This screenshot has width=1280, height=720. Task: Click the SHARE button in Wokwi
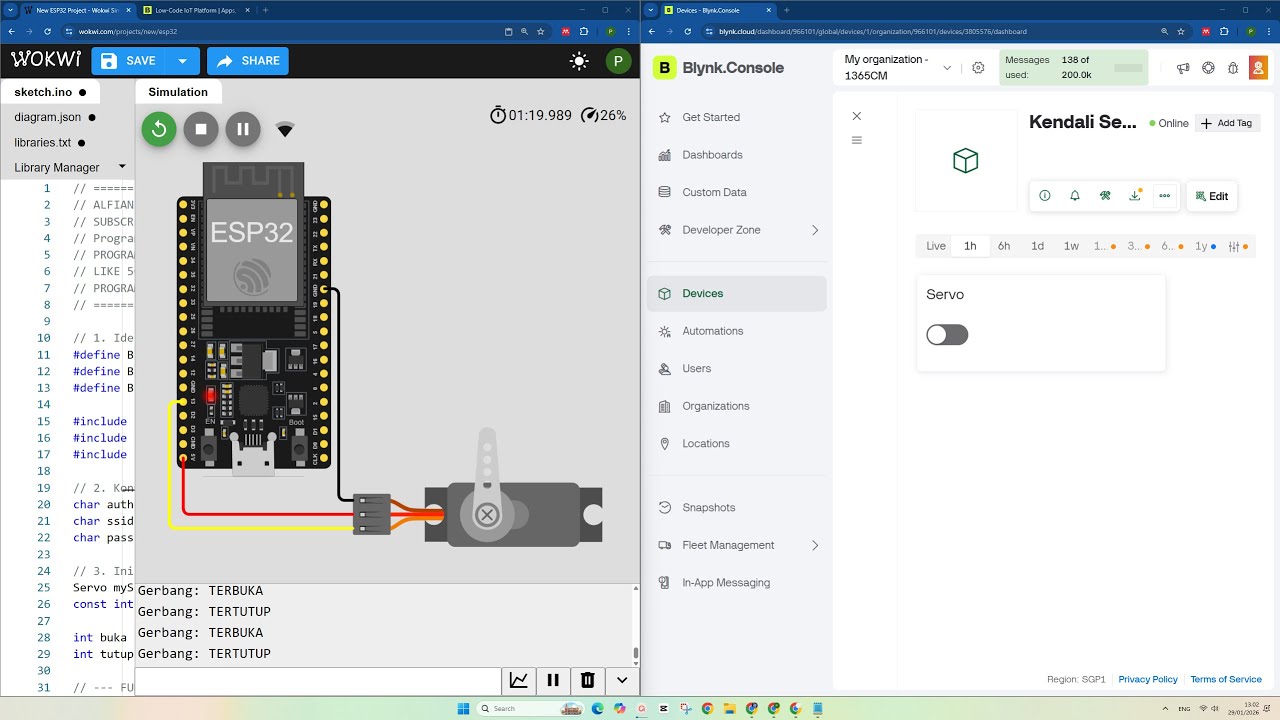[248, 61]
